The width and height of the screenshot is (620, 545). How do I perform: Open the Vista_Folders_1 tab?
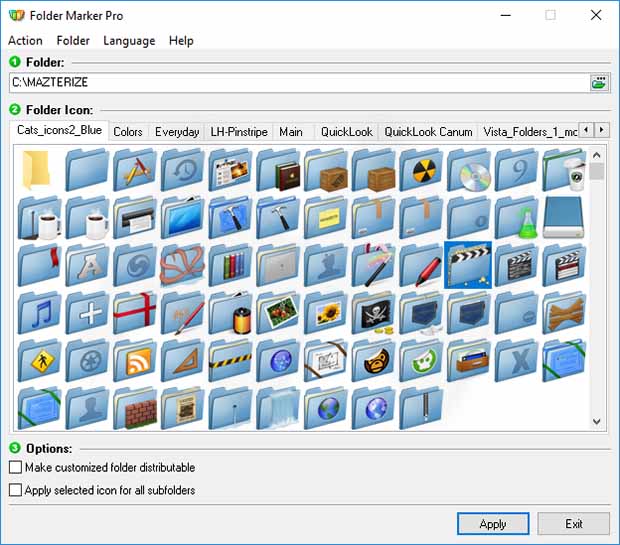tap(530, 132)
